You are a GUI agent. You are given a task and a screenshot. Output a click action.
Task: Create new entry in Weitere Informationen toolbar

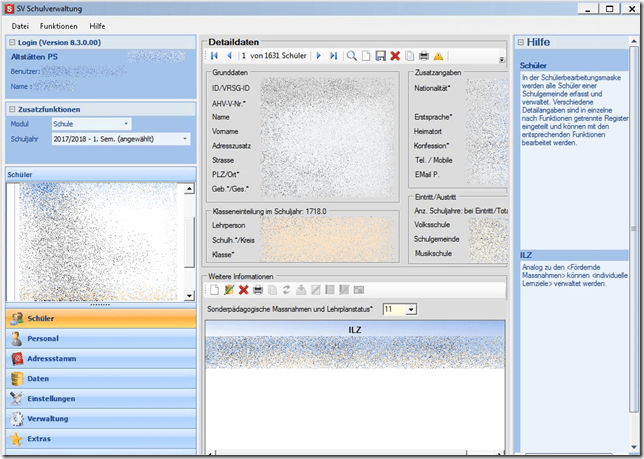pyautogui.click(x=214, y=290)
